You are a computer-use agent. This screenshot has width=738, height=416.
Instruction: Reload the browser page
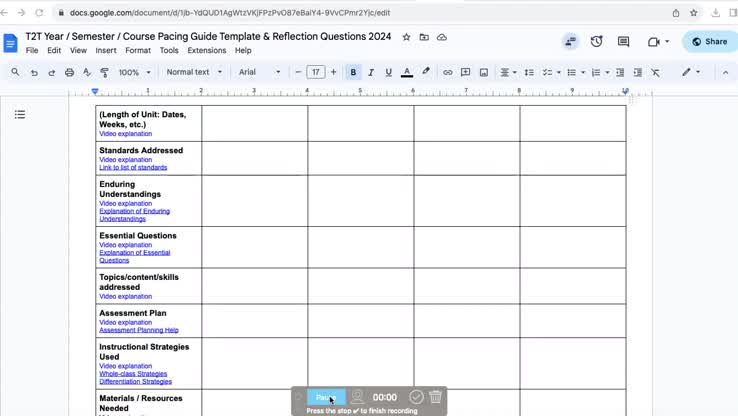[x=40, y=13]
